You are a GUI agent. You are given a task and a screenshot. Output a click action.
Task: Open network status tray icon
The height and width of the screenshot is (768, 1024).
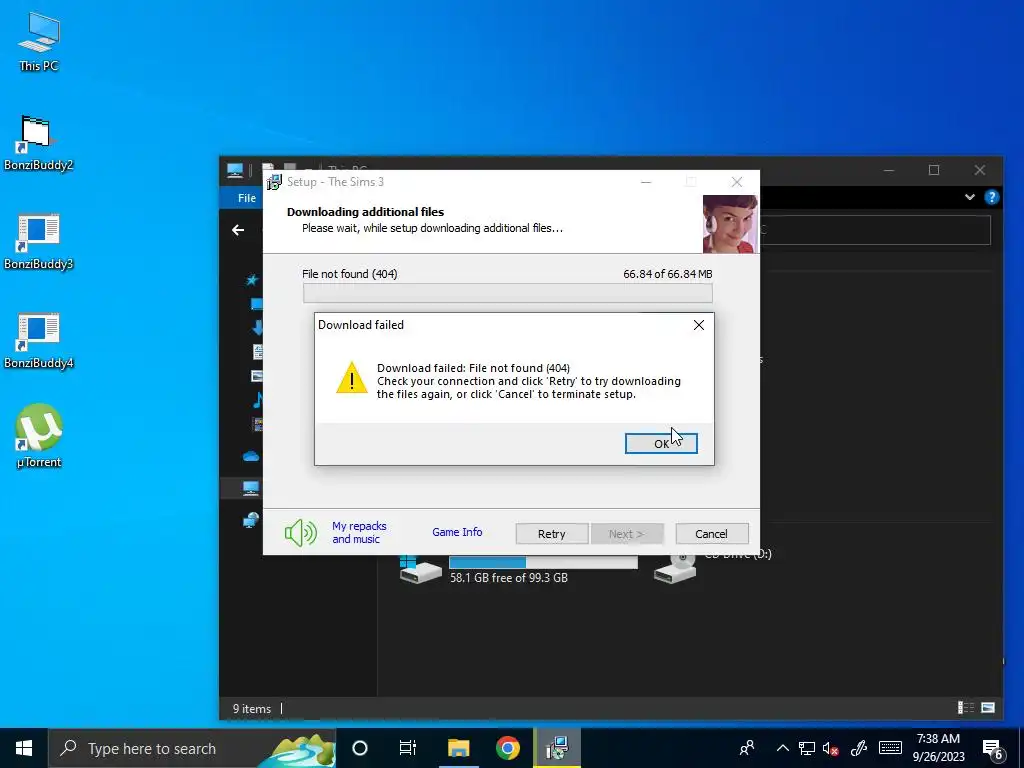(x=807, y=748)
